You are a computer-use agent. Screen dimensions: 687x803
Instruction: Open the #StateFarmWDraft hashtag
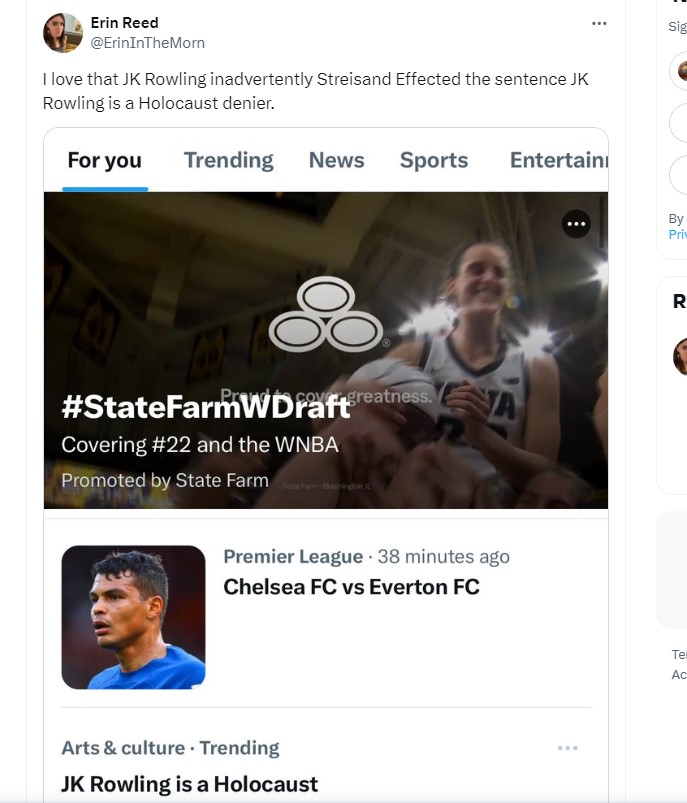pos(206,407)
